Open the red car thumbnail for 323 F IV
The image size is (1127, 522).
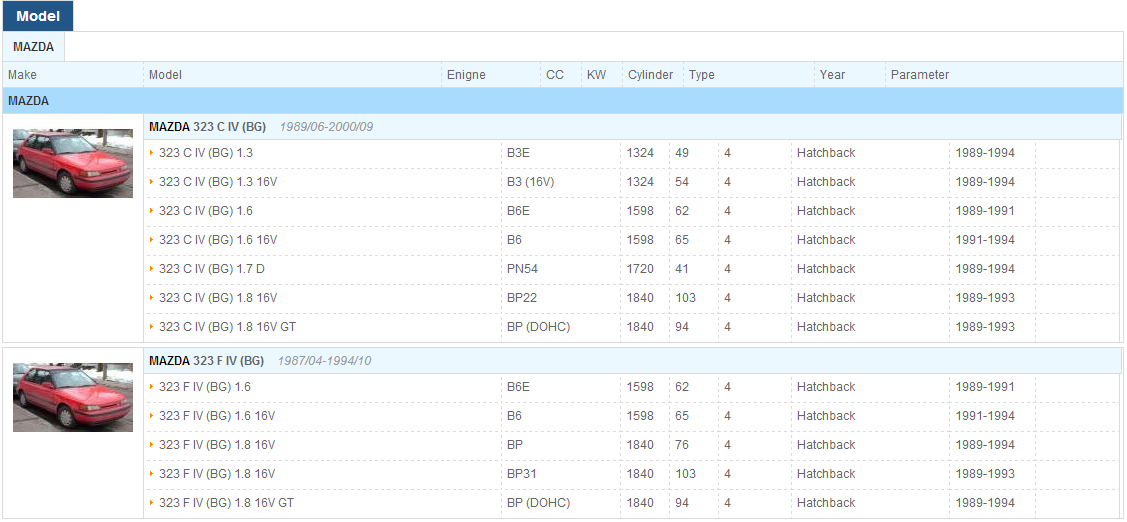pos(73,398)
